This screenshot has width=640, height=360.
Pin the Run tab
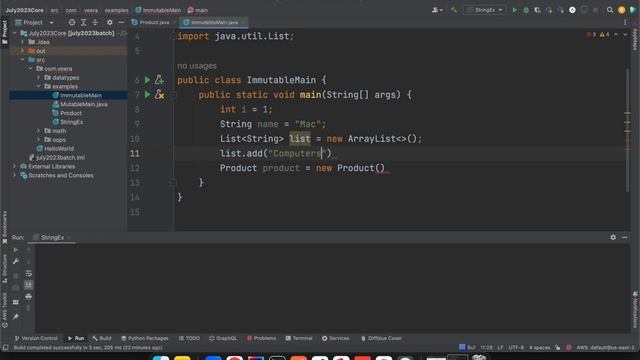pos(16,317)
